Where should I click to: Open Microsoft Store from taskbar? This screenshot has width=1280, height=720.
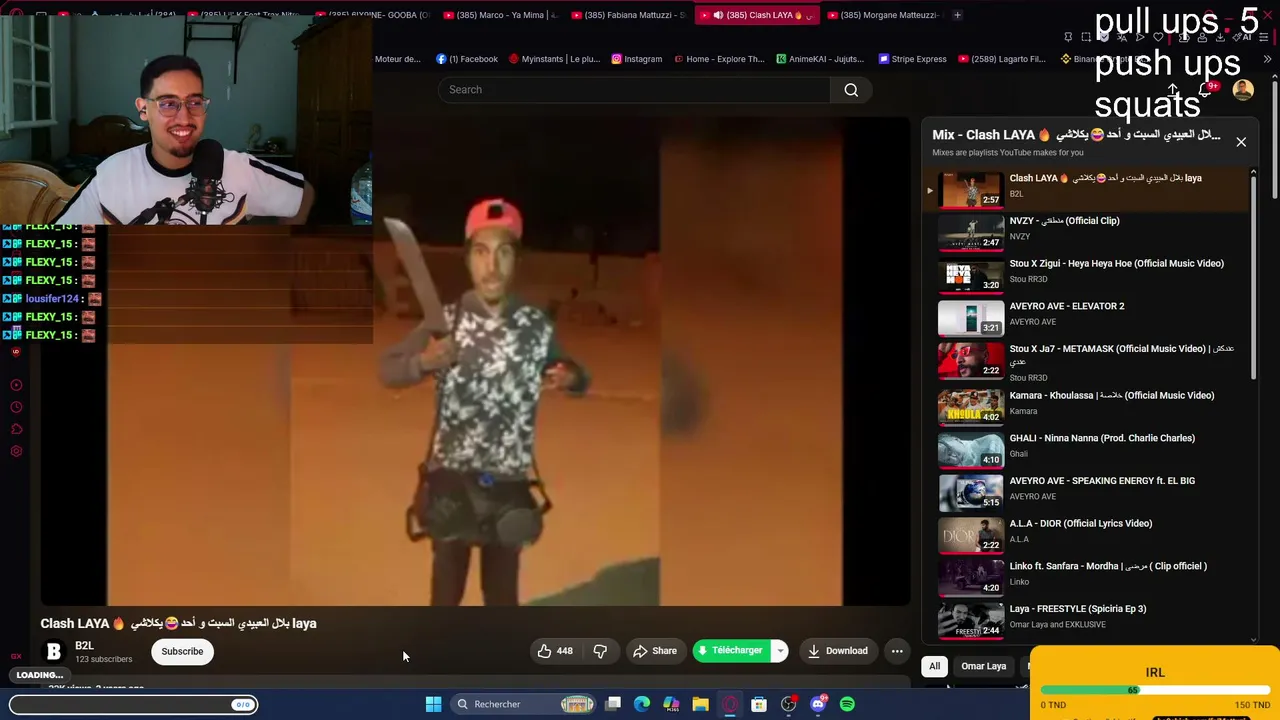759,704
